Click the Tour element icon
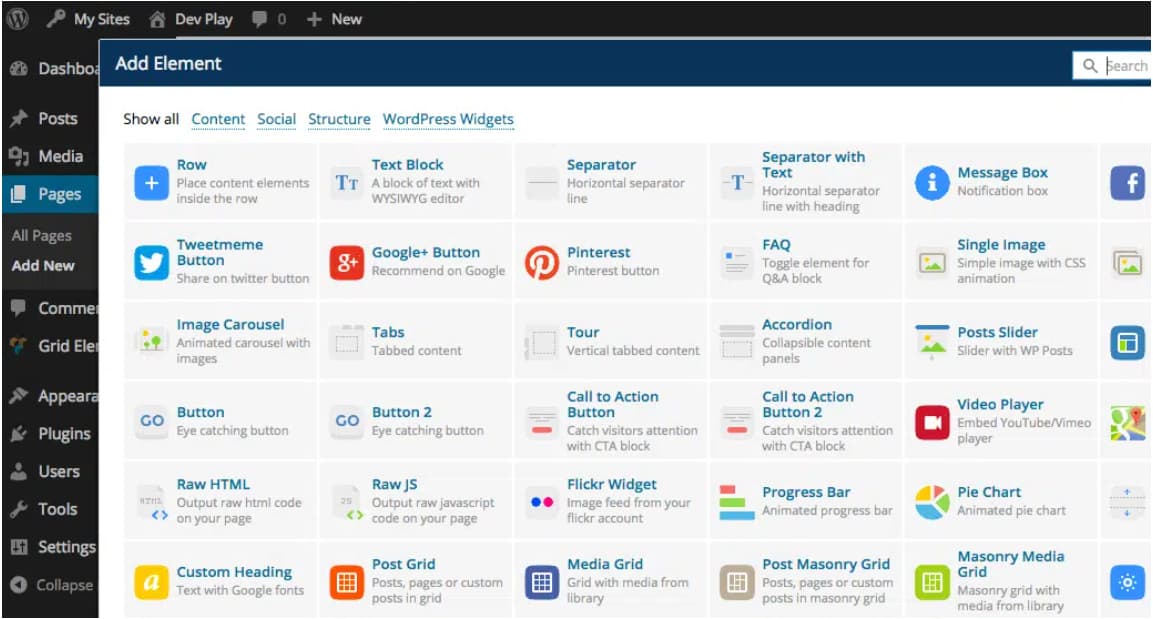 click(542, 342)
